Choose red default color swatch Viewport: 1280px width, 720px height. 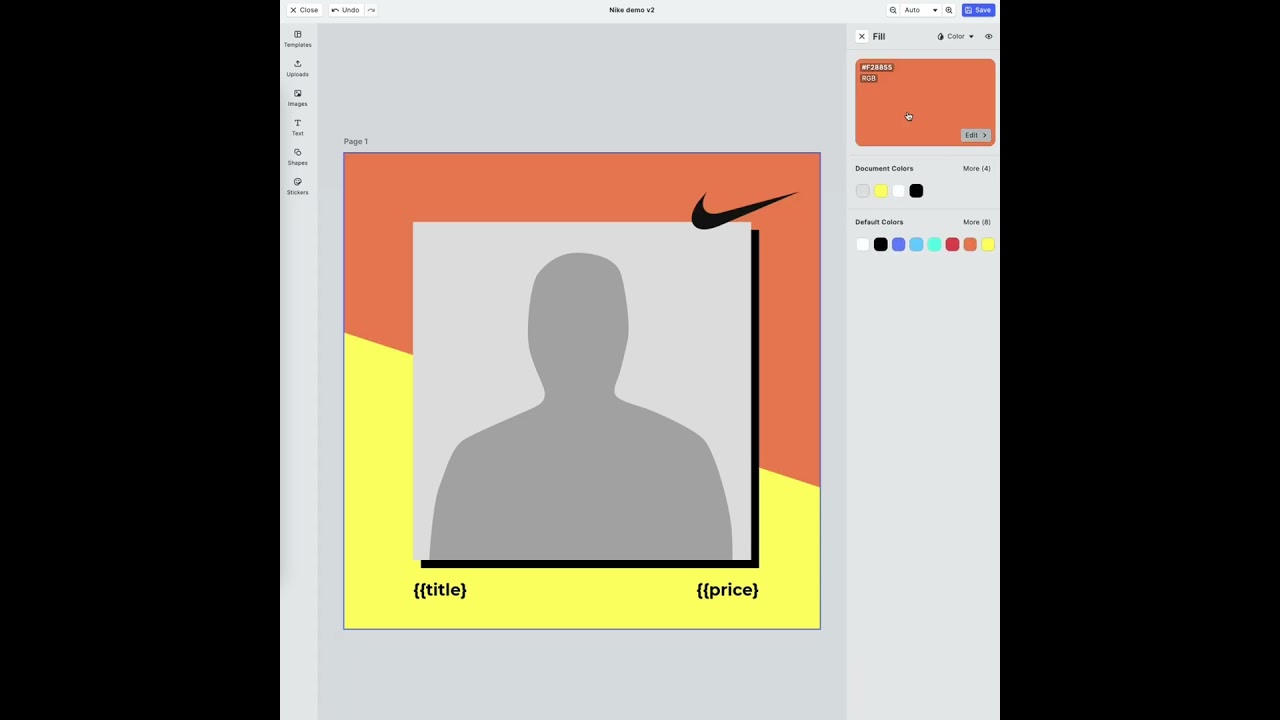point(952,244)
